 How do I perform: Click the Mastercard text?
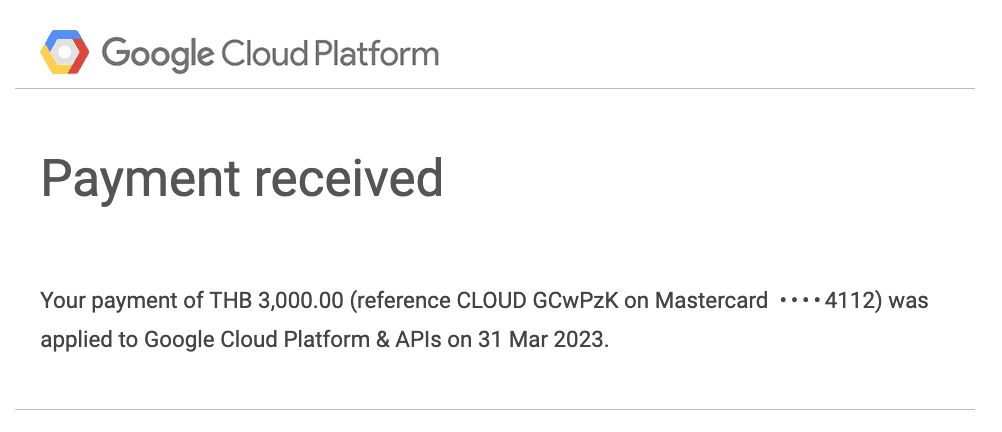click(711, 300)
